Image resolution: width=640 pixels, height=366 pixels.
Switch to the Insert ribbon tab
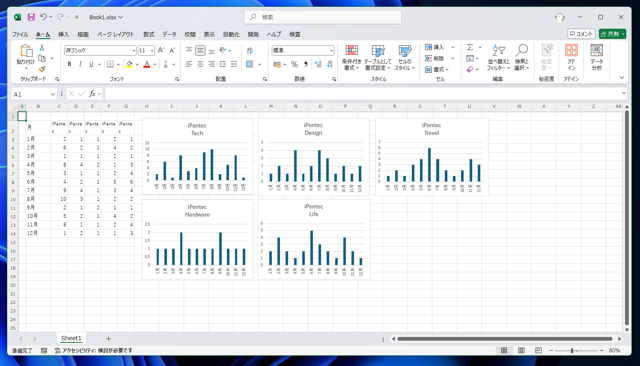(x=63, y=34)
